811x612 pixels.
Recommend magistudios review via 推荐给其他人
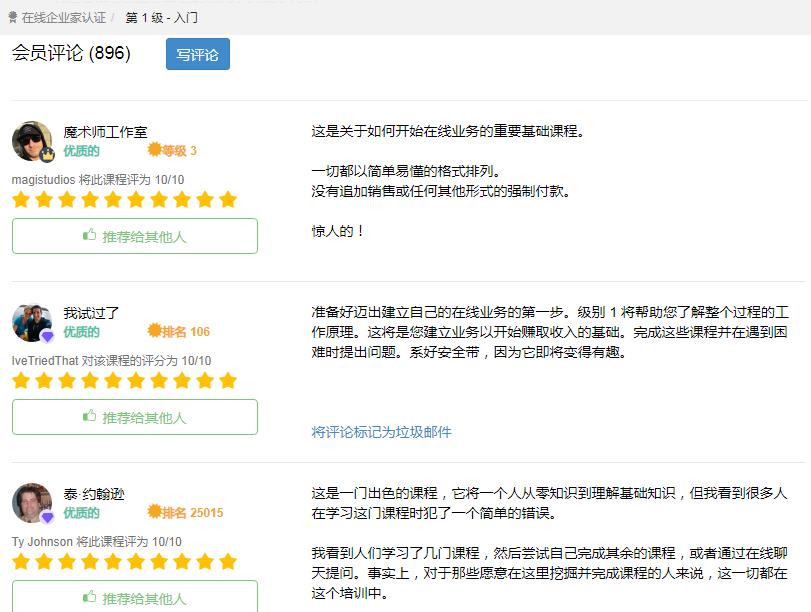[135, 236]
